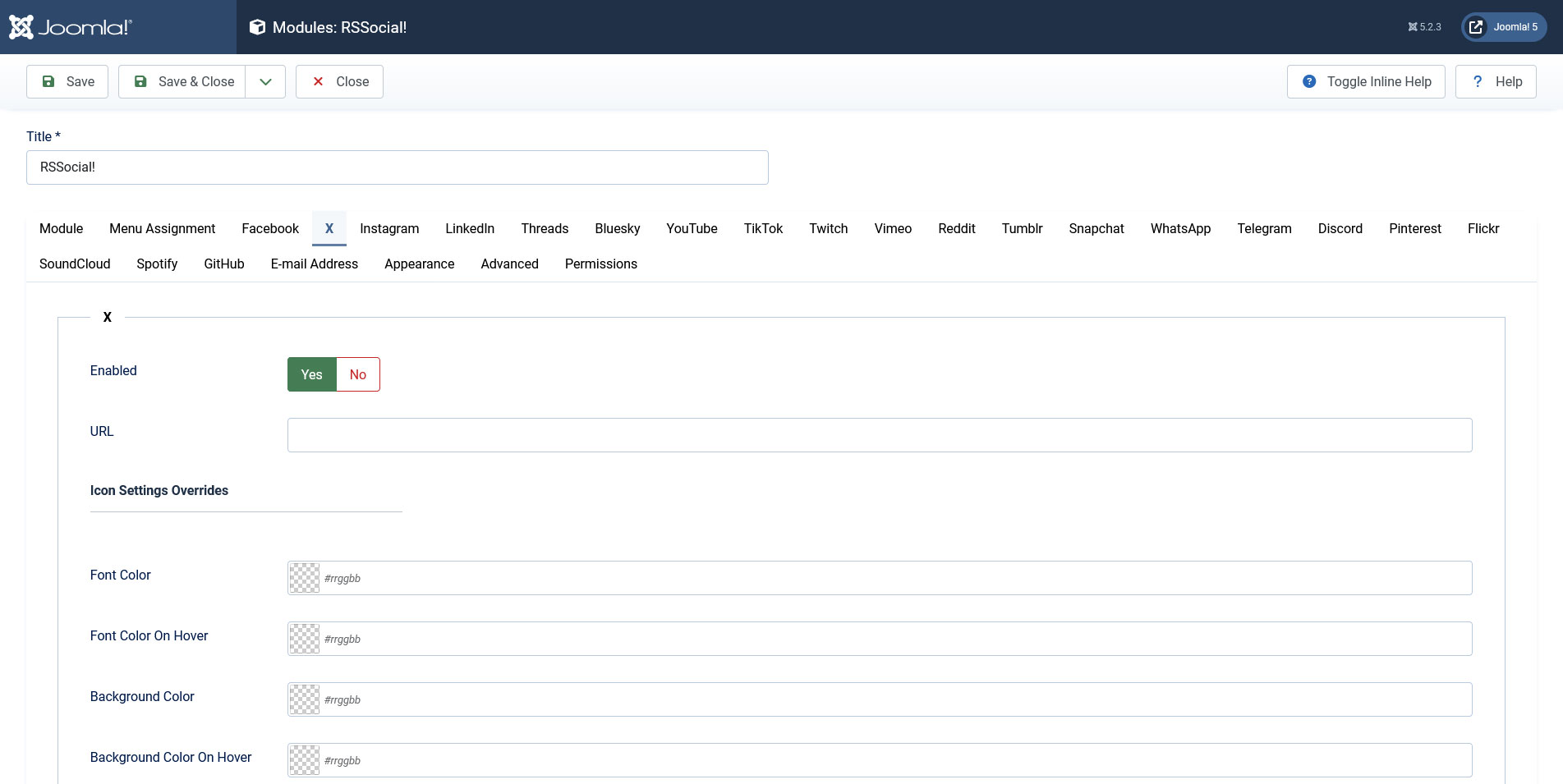This screenshot has height=784, width=1563.
Task: Switch to the Twitch tab
Action: pyautogui.click(x=829, y=228)
